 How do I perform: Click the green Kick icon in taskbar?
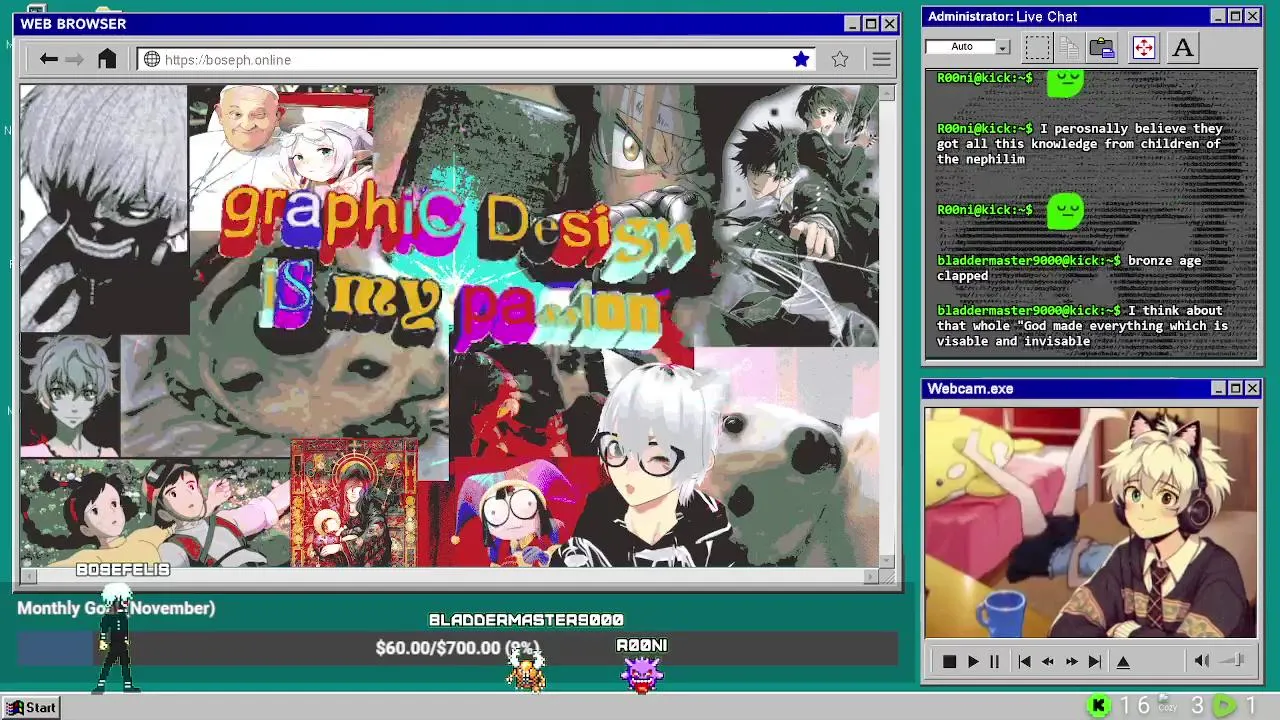1099,706
